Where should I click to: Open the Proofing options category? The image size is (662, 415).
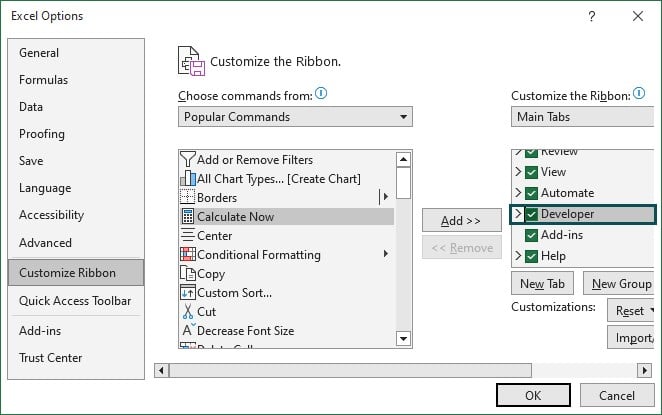tap(76, 134)
